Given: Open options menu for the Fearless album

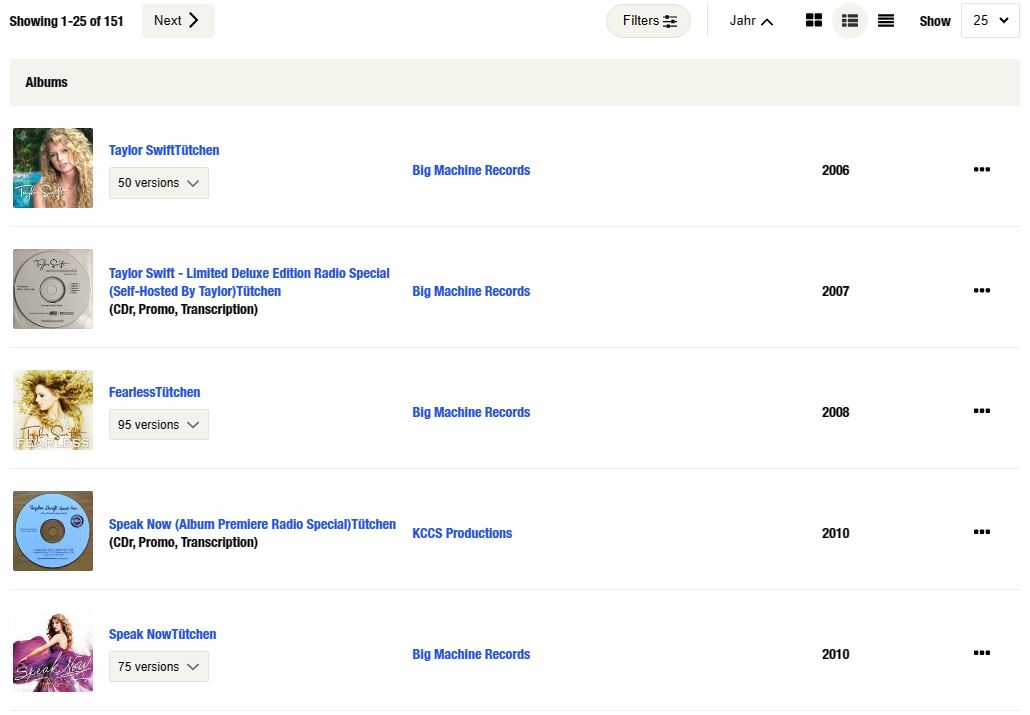Looking at the screenshot, I should point(981,411).
